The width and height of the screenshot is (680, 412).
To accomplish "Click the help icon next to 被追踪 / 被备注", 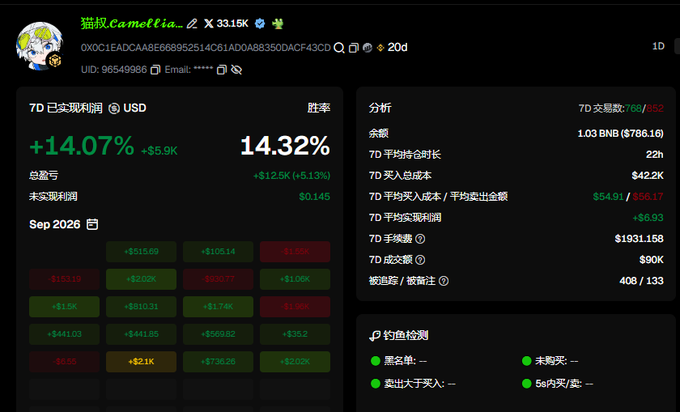I will (443, 281).
